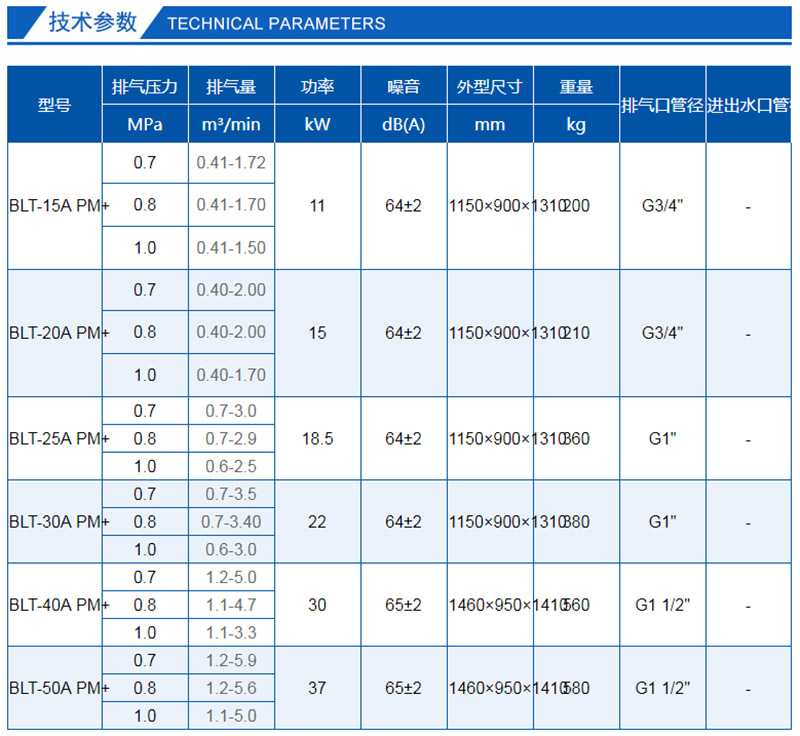This screenshot has width=800, height=736.
Task: Click the 18.5 kW power cell
Action: pos(317,438)
